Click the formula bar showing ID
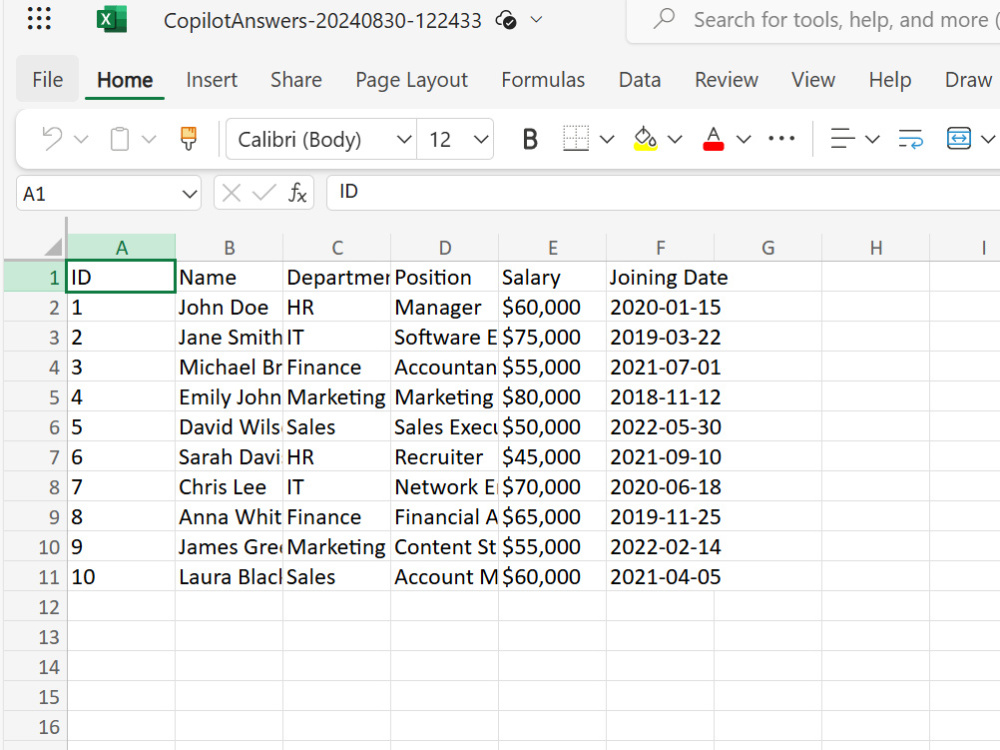Screen dimensions: 1000x750 663,192
